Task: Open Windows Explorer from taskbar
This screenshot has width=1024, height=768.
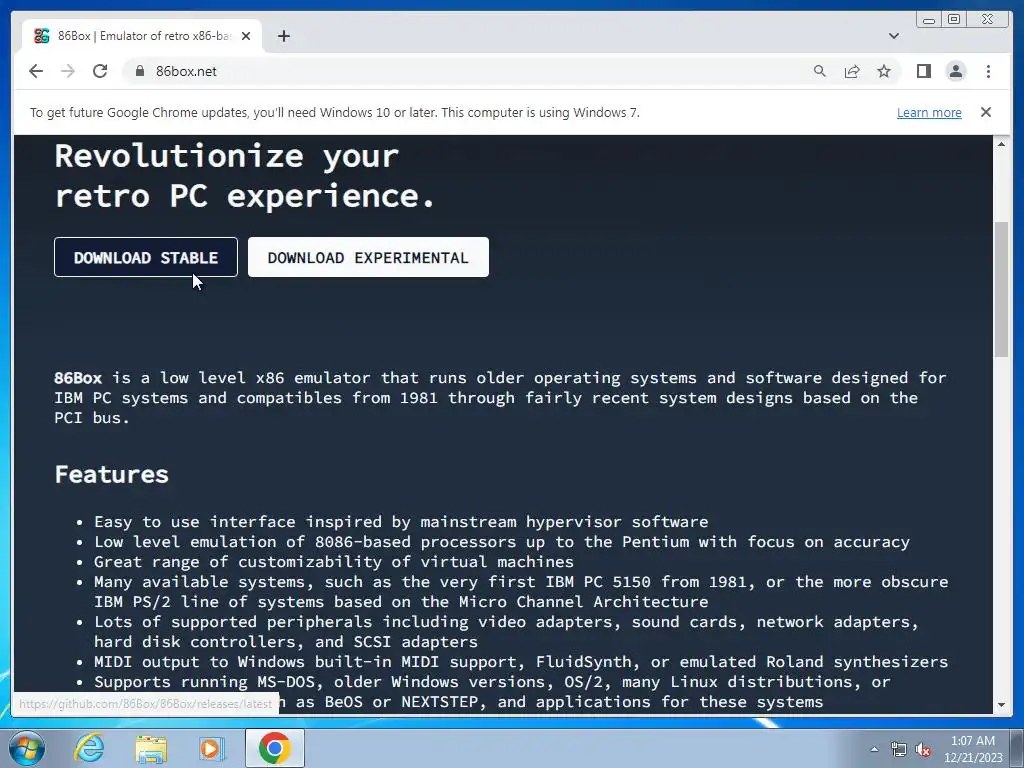Action: 151,748
